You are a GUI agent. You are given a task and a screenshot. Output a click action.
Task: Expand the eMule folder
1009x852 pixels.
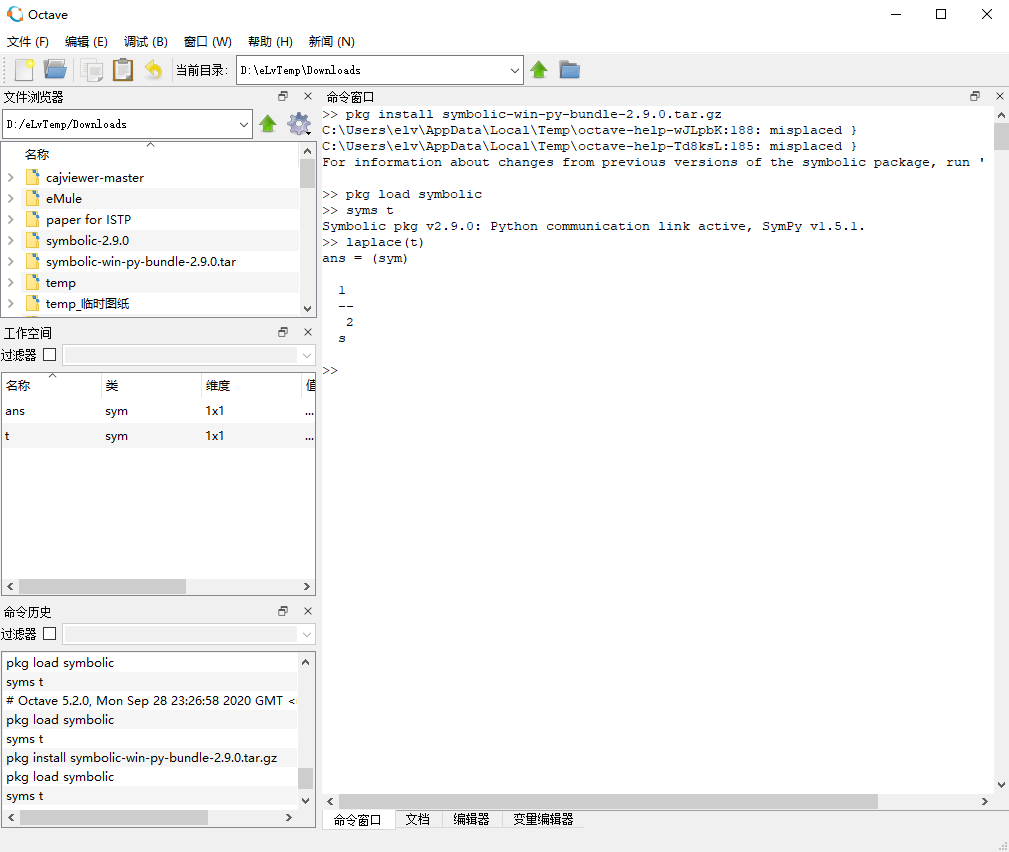10,198
